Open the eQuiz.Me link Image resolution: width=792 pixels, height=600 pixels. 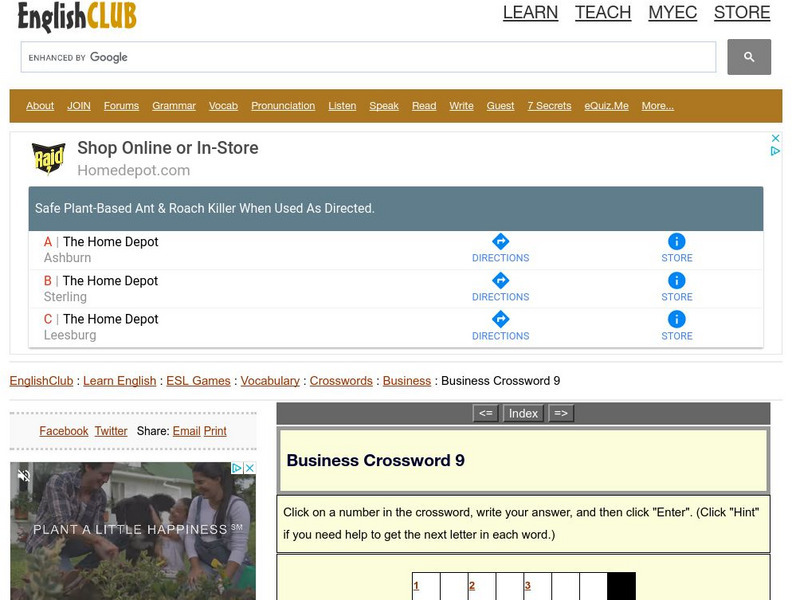pyautogui.click(x=606, y=106)
